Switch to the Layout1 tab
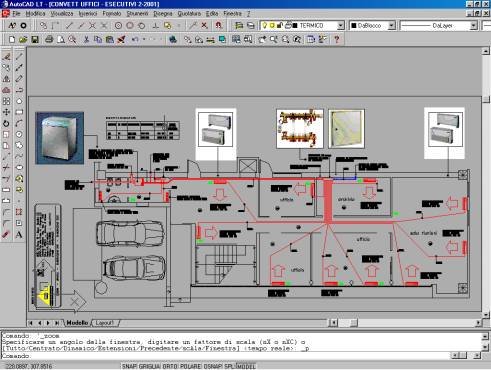The image size is (491, 370). tap(105, 323)
